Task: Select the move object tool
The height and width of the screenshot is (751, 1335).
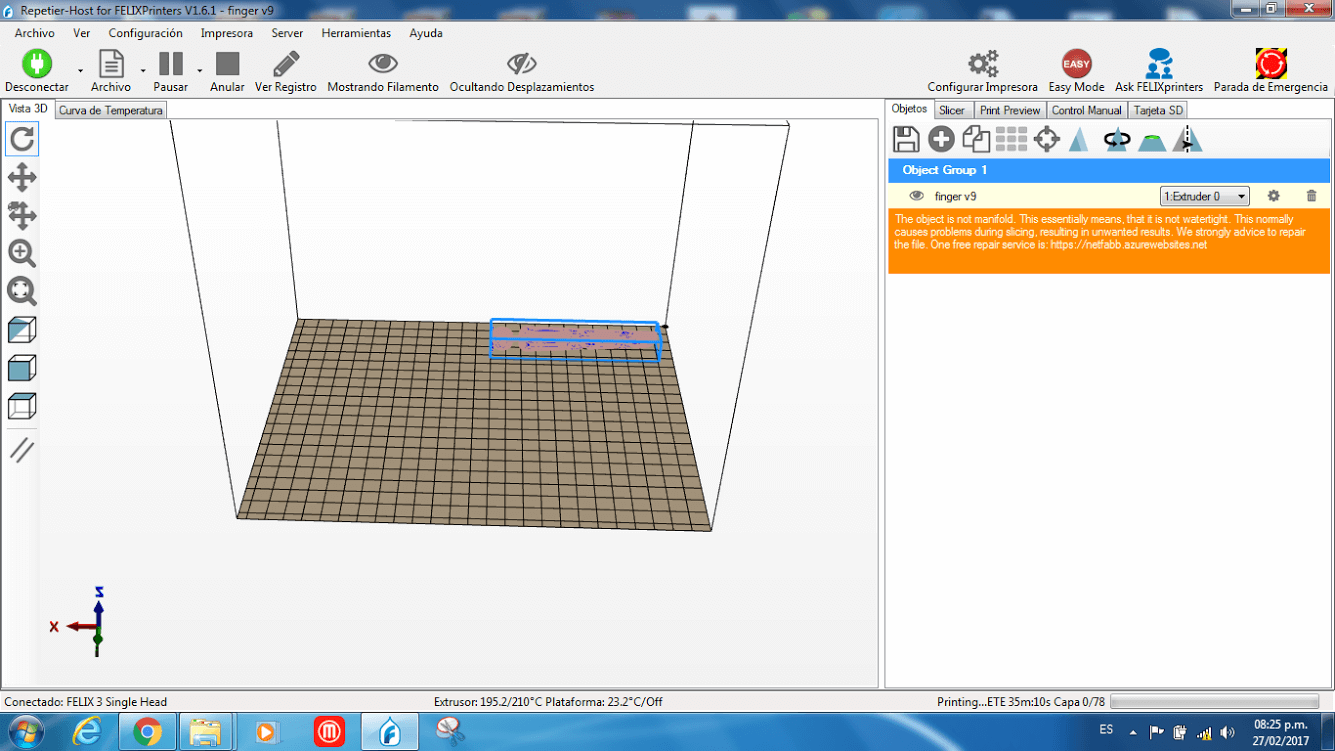Action: click(x=22, y=215)
